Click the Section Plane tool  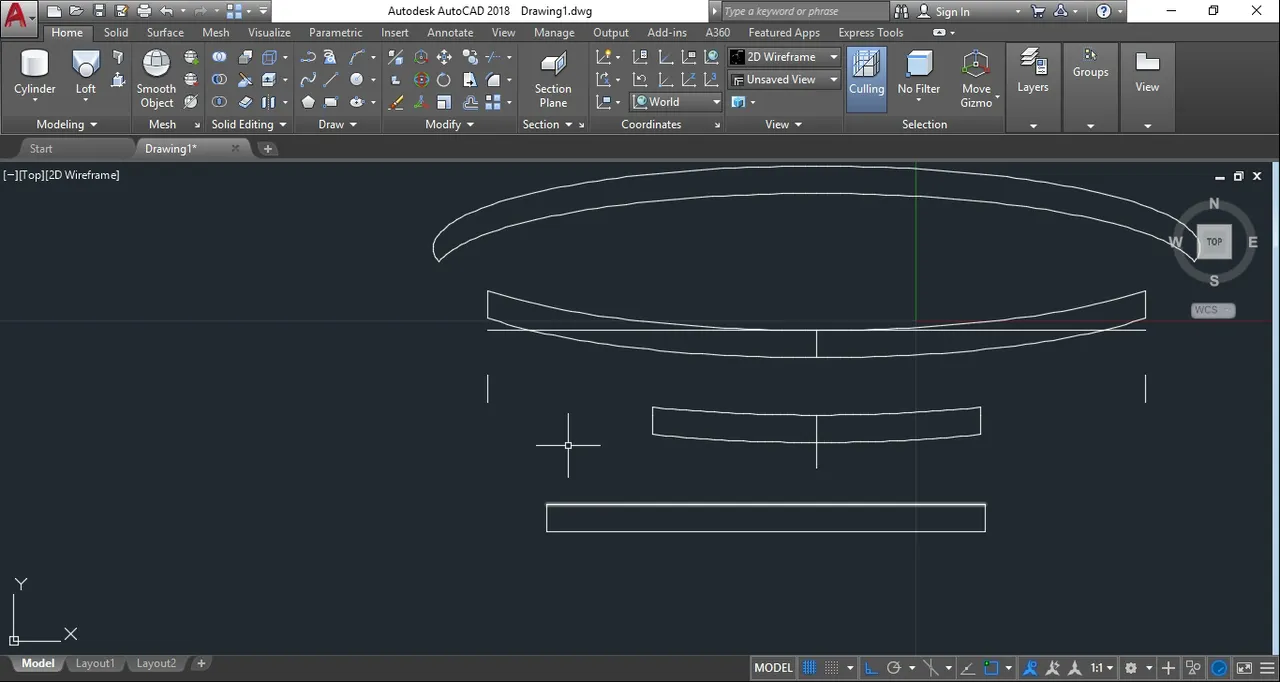tap(553, 80)
